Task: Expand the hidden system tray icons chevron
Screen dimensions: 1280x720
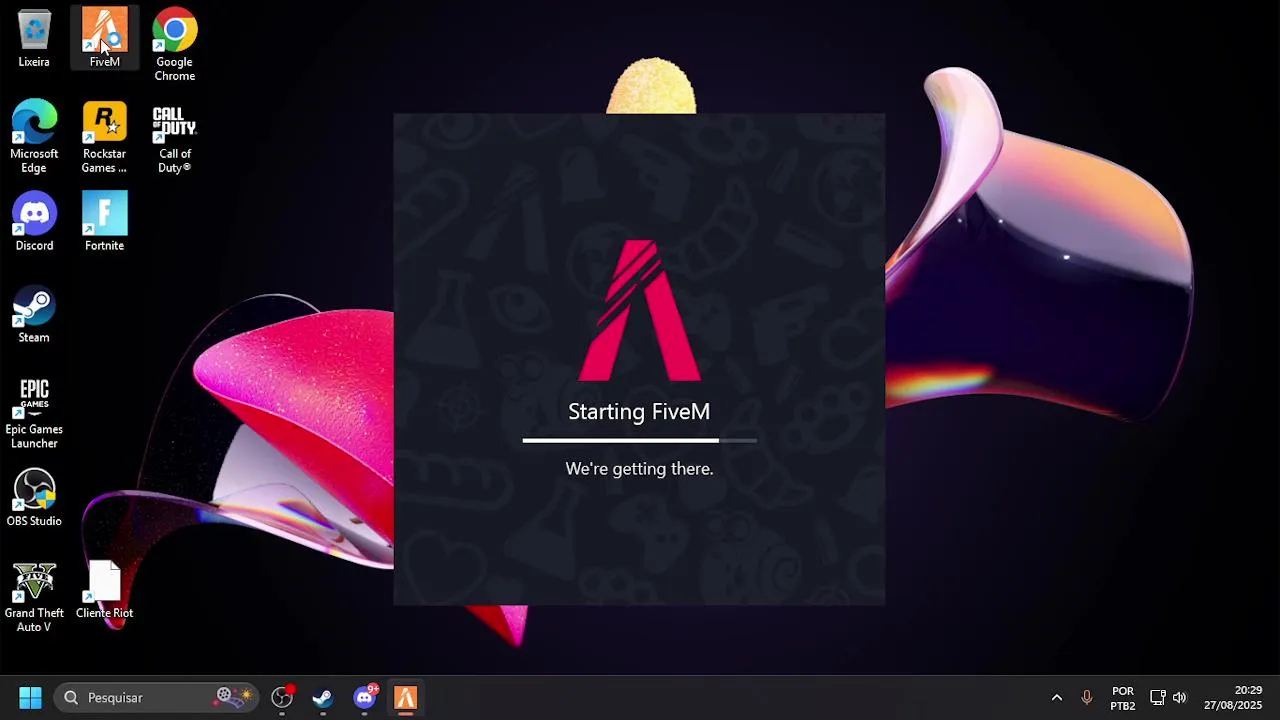Action: pyautogui.click(x=1056, y=697)
